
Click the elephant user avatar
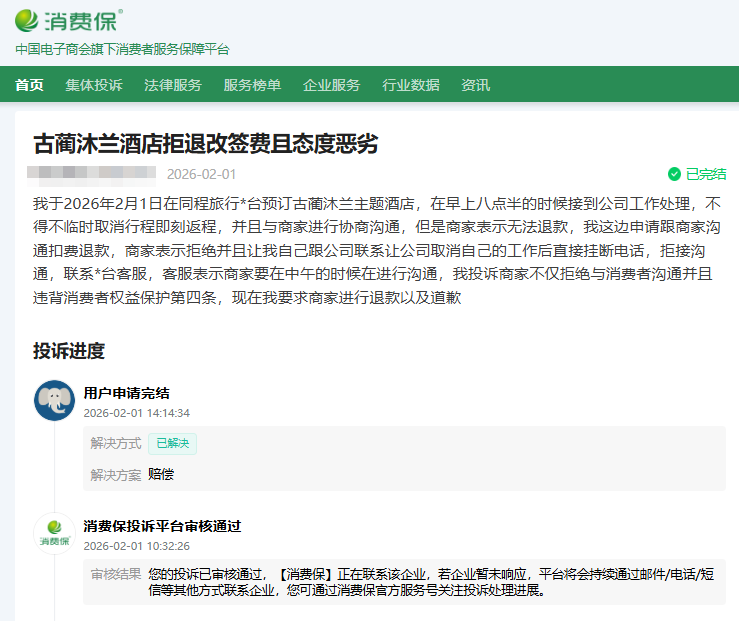(x=54, y=400)
